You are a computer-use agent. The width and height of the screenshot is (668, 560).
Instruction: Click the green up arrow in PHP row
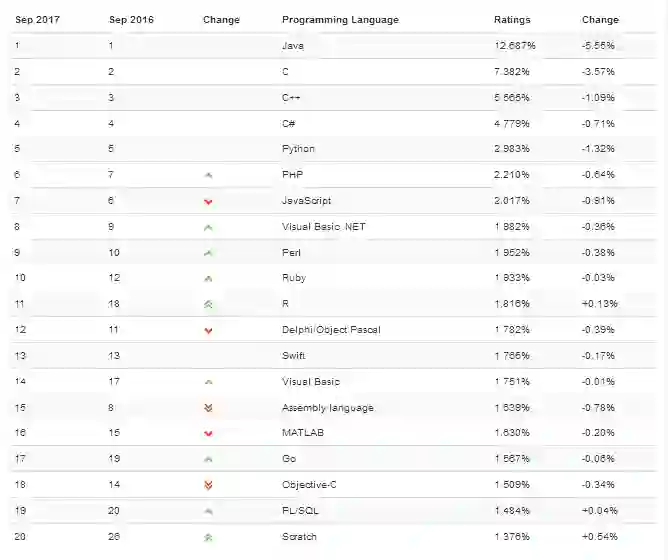(x=208, y=175)
